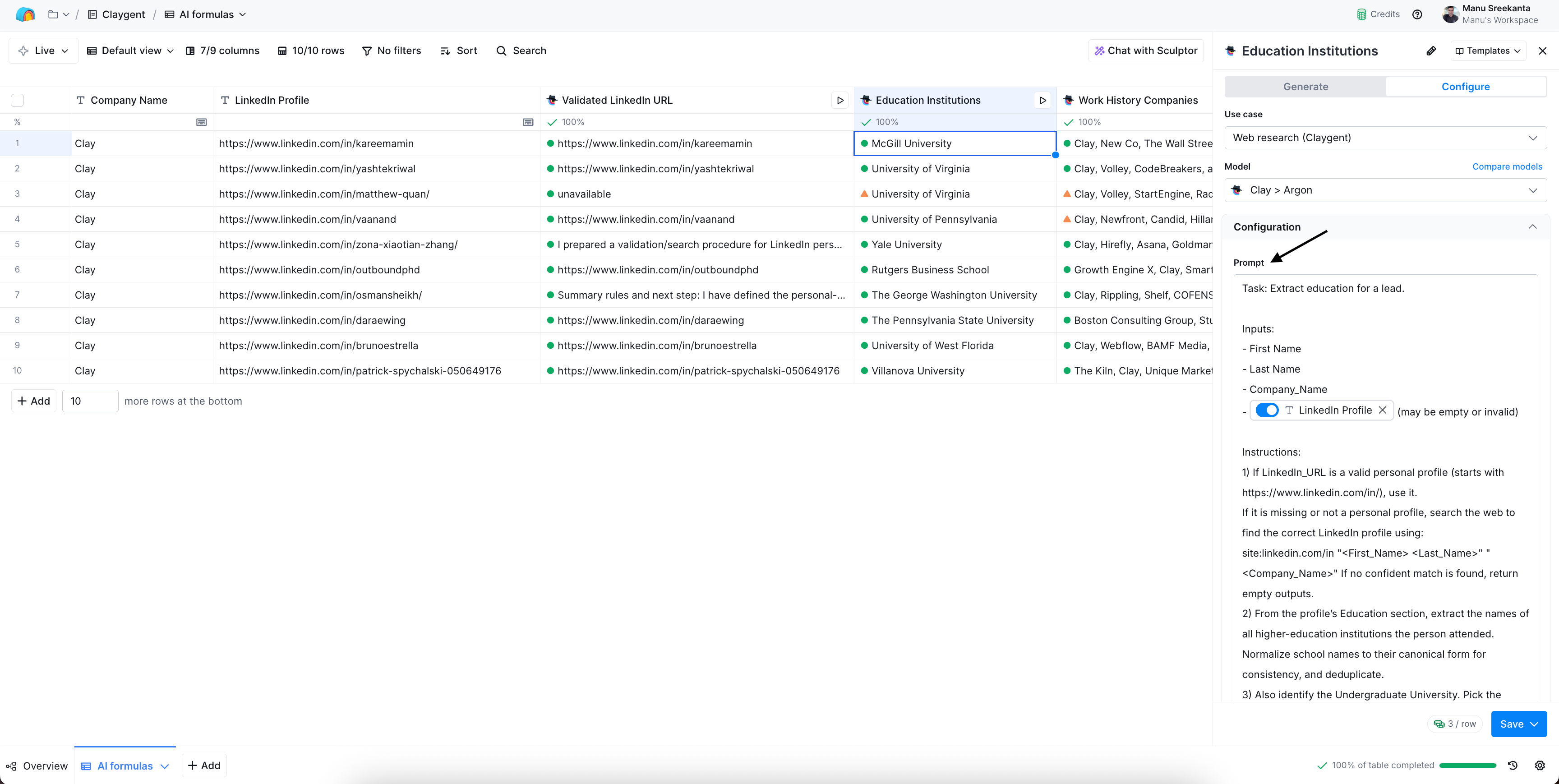Open the Credits indicator icon
Viewport: 1559px width, 784px height.
point(1361,14)
